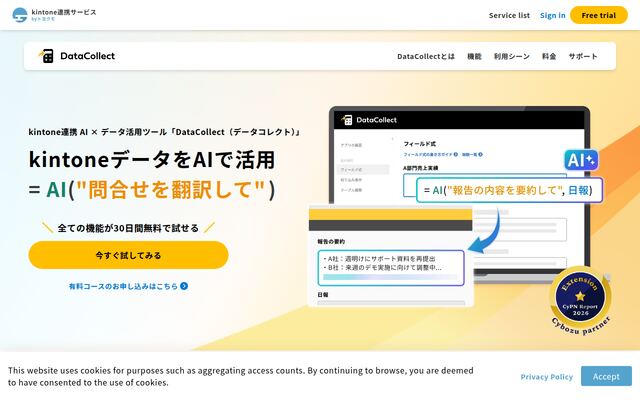The height and width of the screenshot is (400, 640).
Task: Click the kintone連携サービス cloud logo
Action: [20, 15]
